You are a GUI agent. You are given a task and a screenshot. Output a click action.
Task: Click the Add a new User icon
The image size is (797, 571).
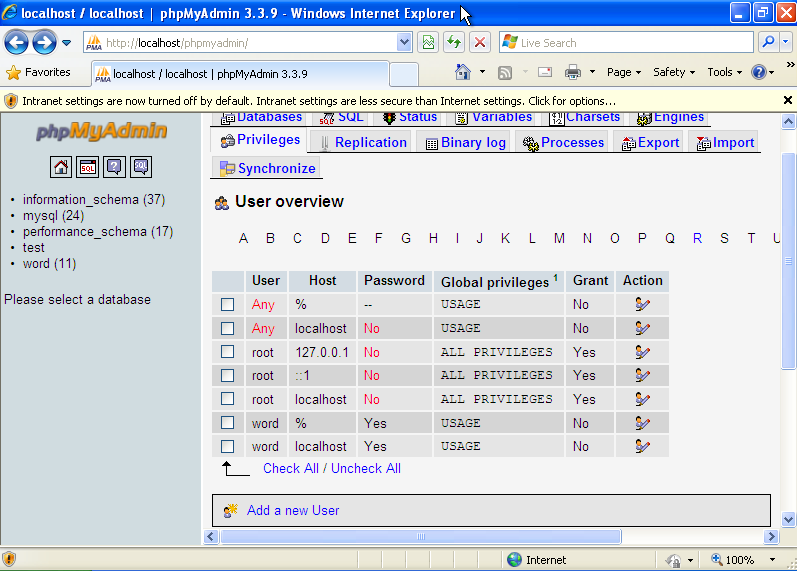click(231, 510)
